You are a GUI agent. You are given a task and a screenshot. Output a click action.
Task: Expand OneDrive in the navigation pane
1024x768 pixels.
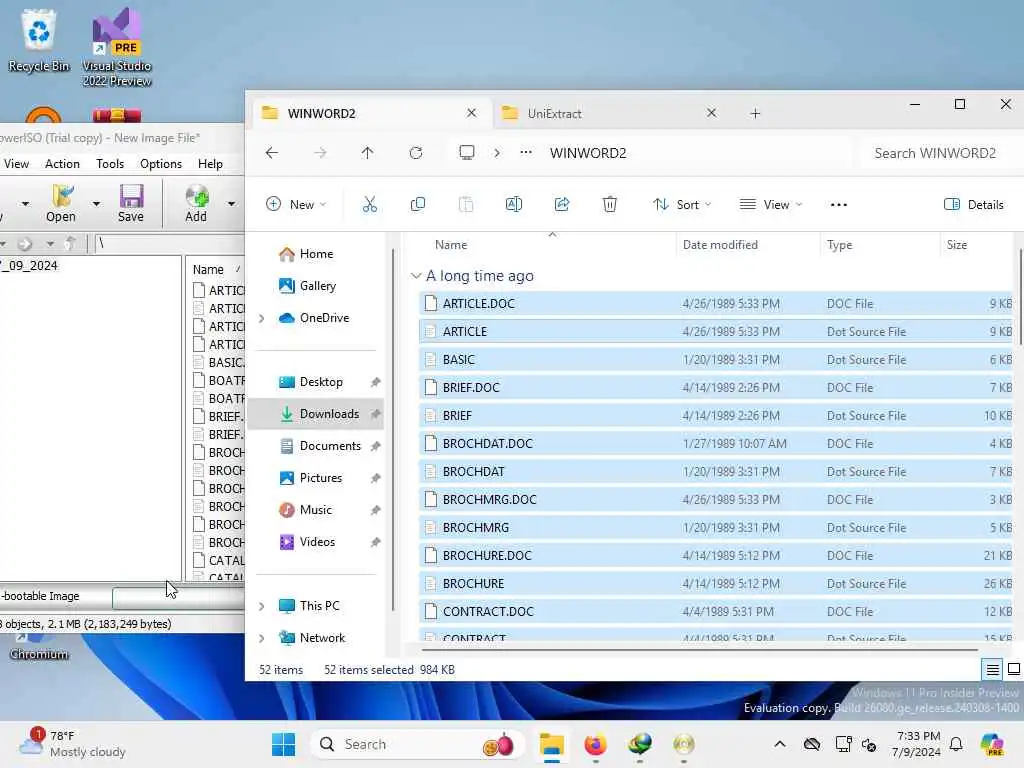coord(262,318)
